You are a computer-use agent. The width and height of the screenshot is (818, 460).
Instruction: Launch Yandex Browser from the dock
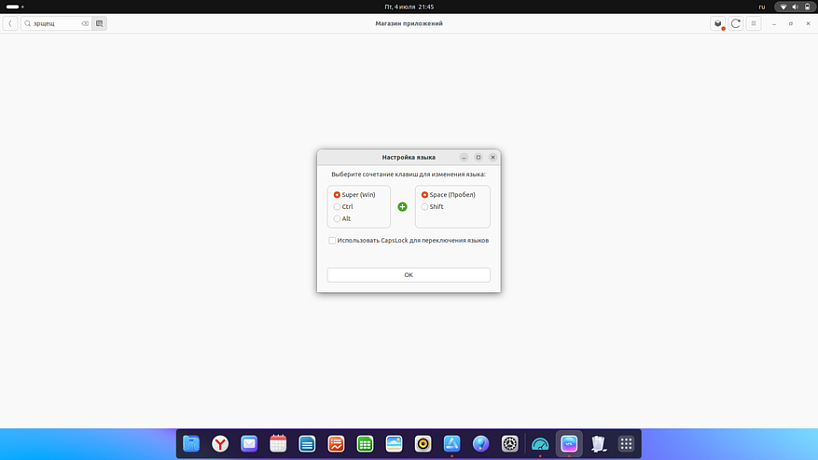tap(220, 444)
